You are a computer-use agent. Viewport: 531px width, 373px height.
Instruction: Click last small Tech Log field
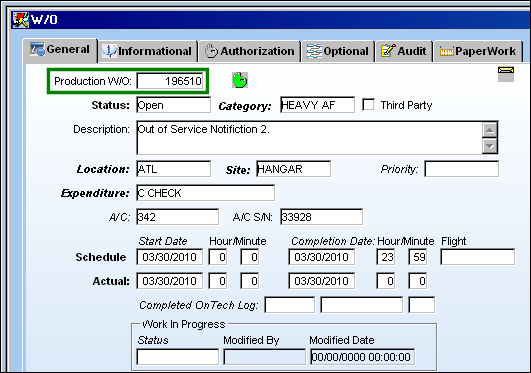point(422,305)
